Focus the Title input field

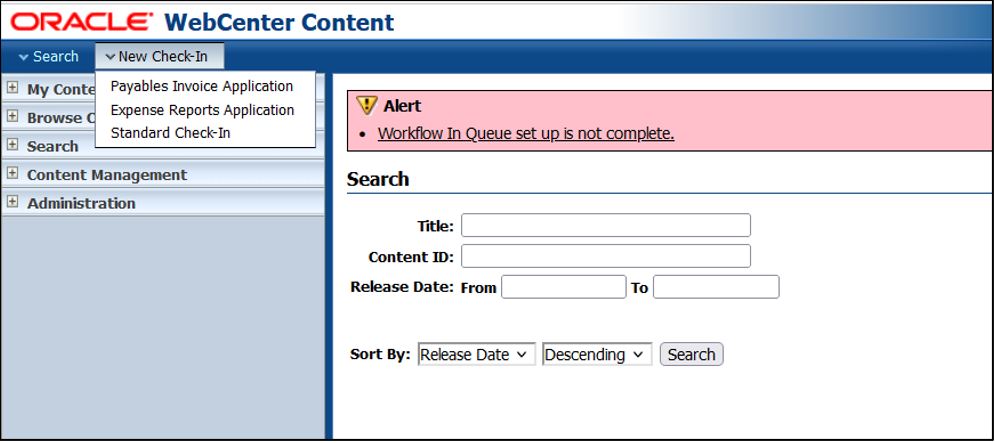tap(605, 225)
